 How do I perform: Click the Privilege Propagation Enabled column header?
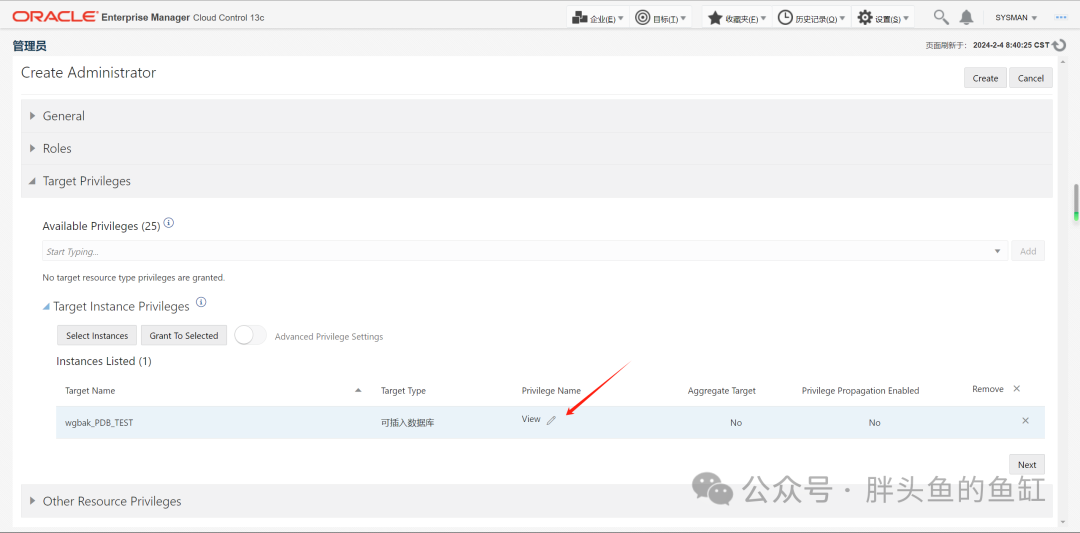pyautogui.click(x=860, y=390)
